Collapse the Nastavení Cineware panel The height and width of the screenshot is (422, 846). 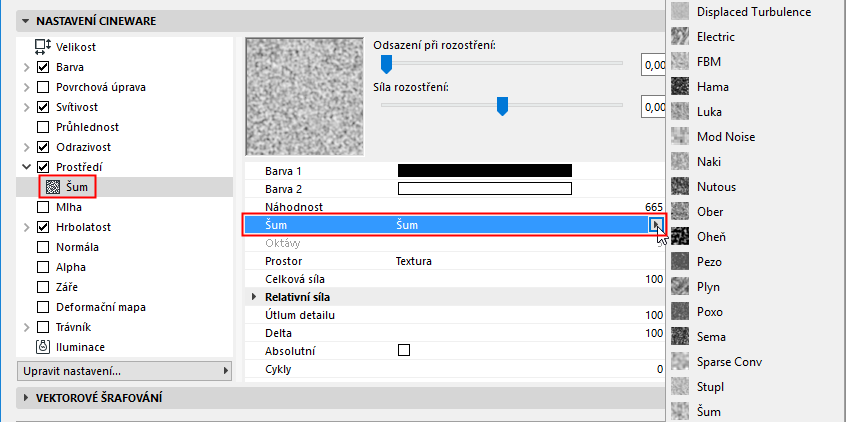pyautogui.click(x=25, y=22)
